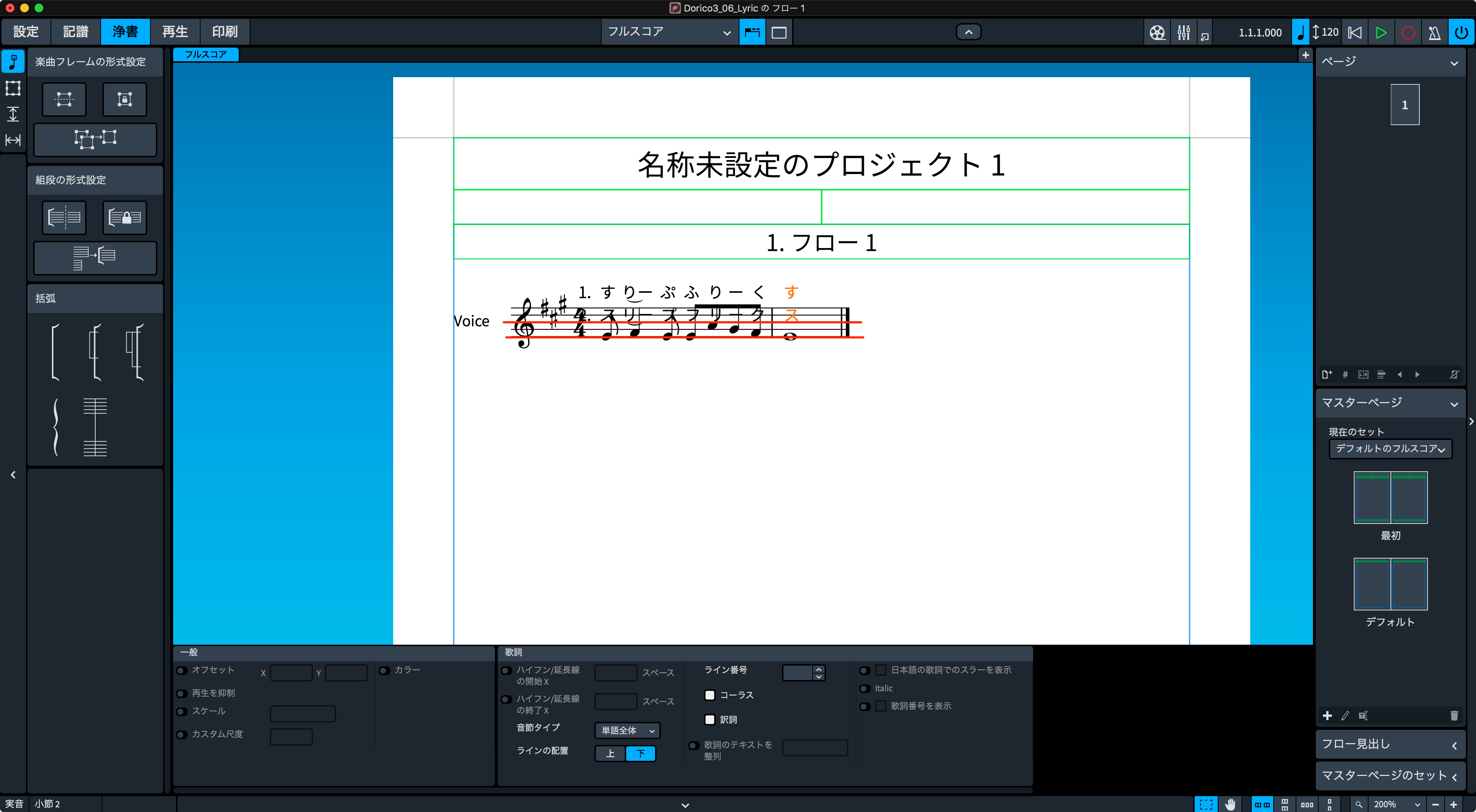
Task: Click the Insert Frame Break icon
Action: pos(64,99)
